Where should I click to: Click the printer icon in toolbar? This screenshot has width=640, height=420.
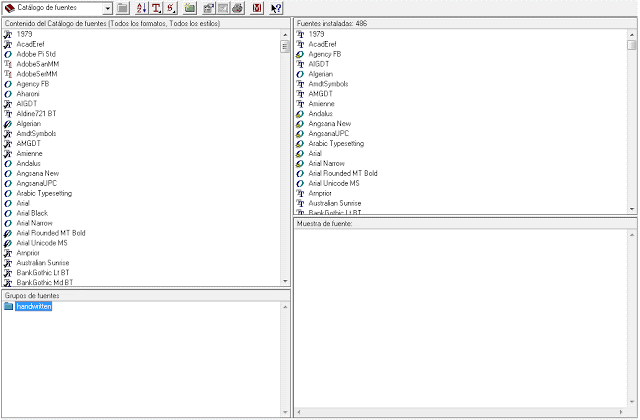(237, 8)
